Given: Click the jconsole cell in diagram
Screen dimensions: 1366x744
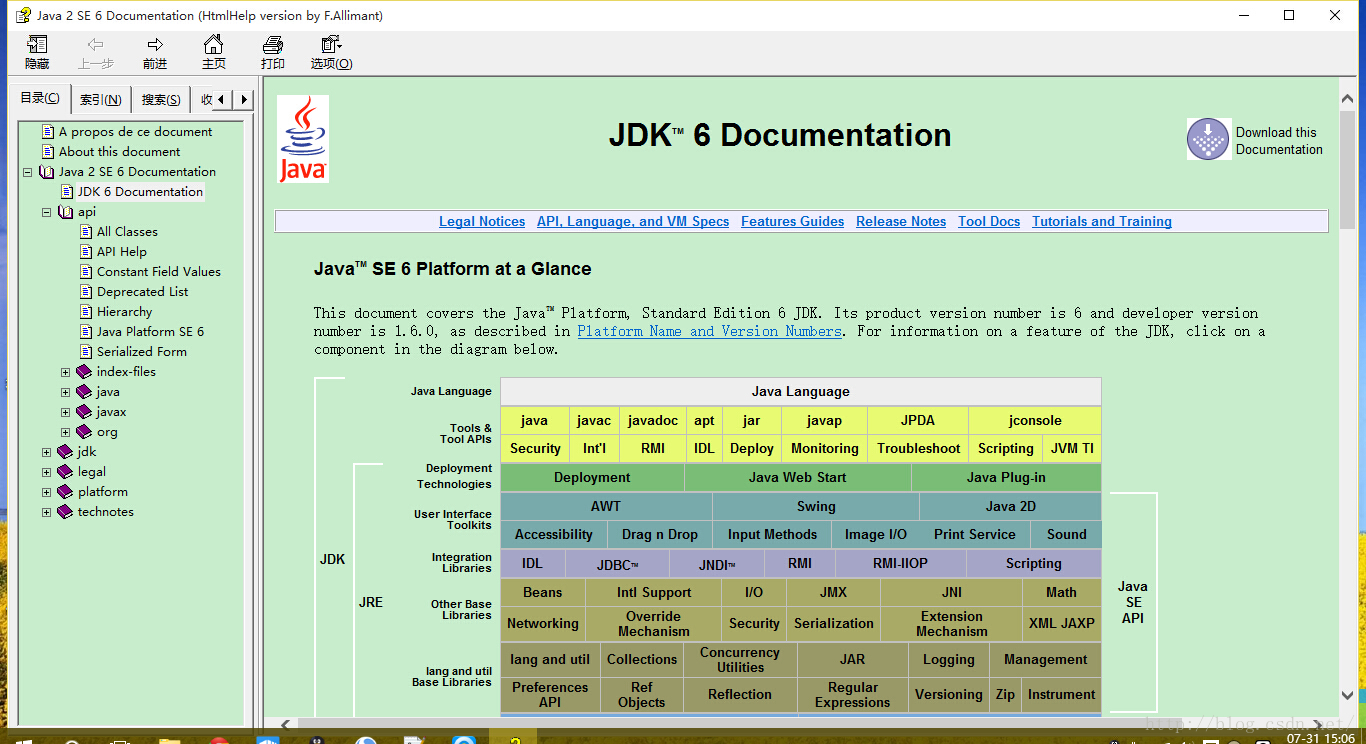Looking at the screenshot, I should pyautogui.click(x=1035, y=421).
